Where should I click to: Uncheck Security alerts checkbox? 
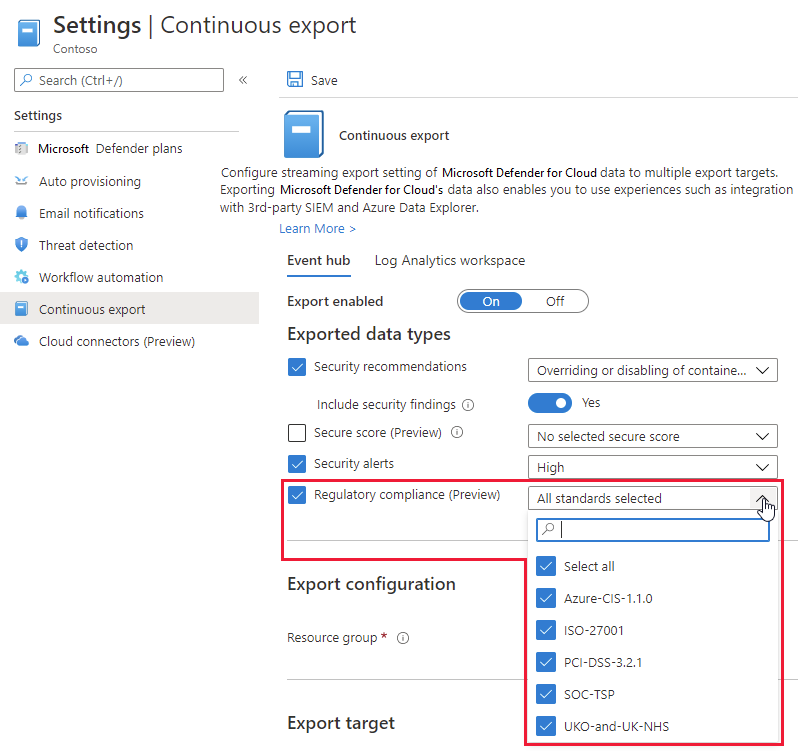(x=297, y=464)
